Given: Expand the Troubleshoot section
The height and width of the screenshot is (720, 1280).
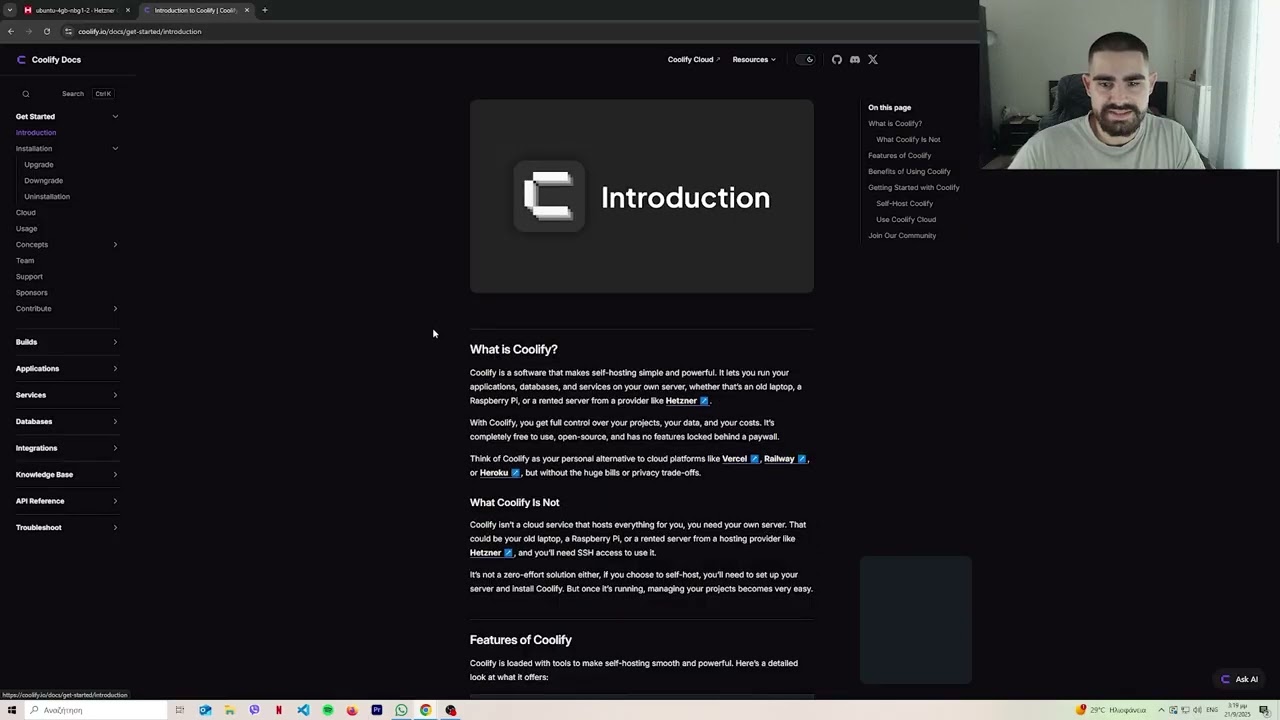Looking at the screenshot, I should tap(66, 528).
